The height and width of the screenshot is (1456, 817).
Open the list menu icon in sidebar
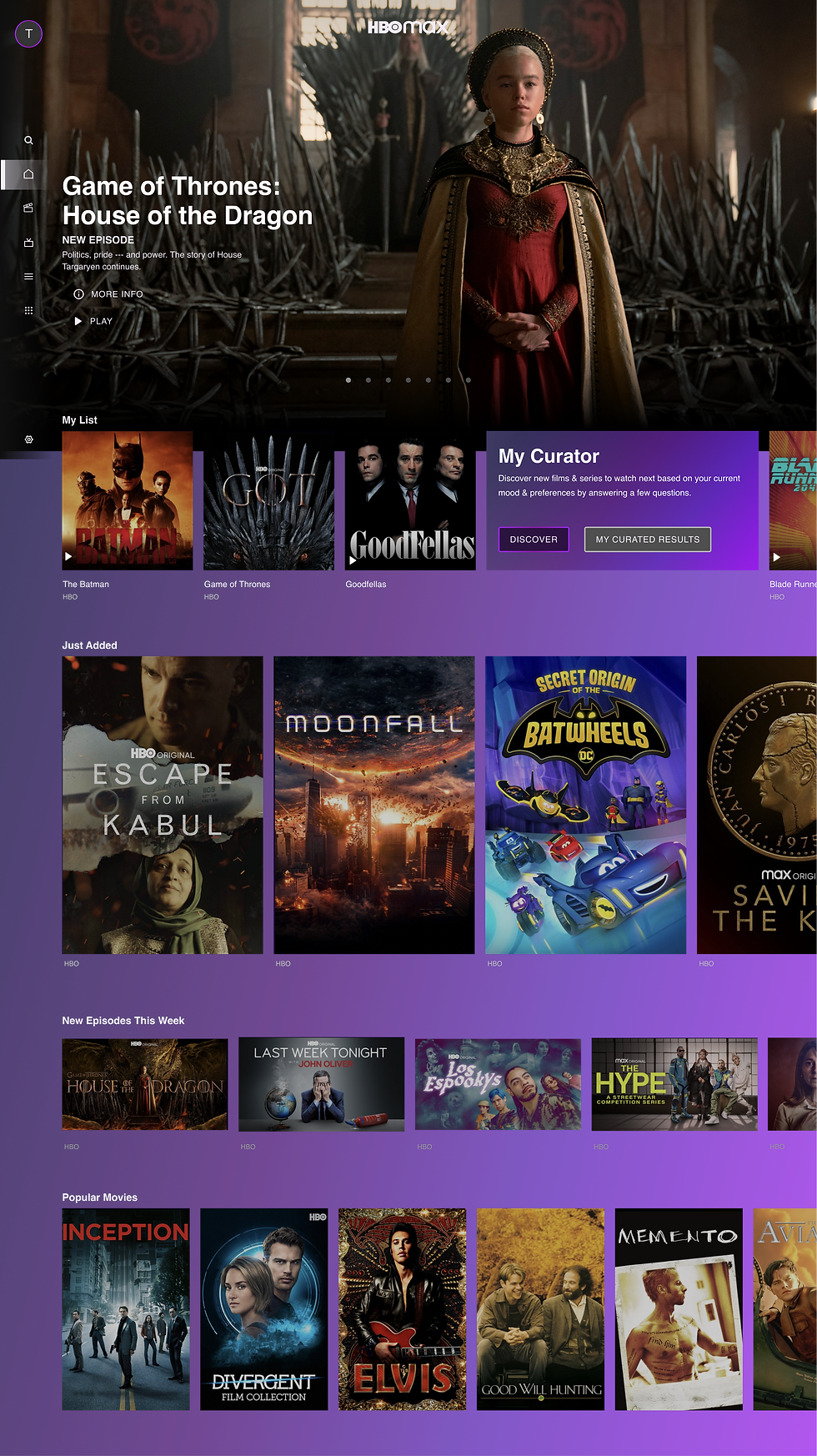pyautogui.click(x=28, y=276)
